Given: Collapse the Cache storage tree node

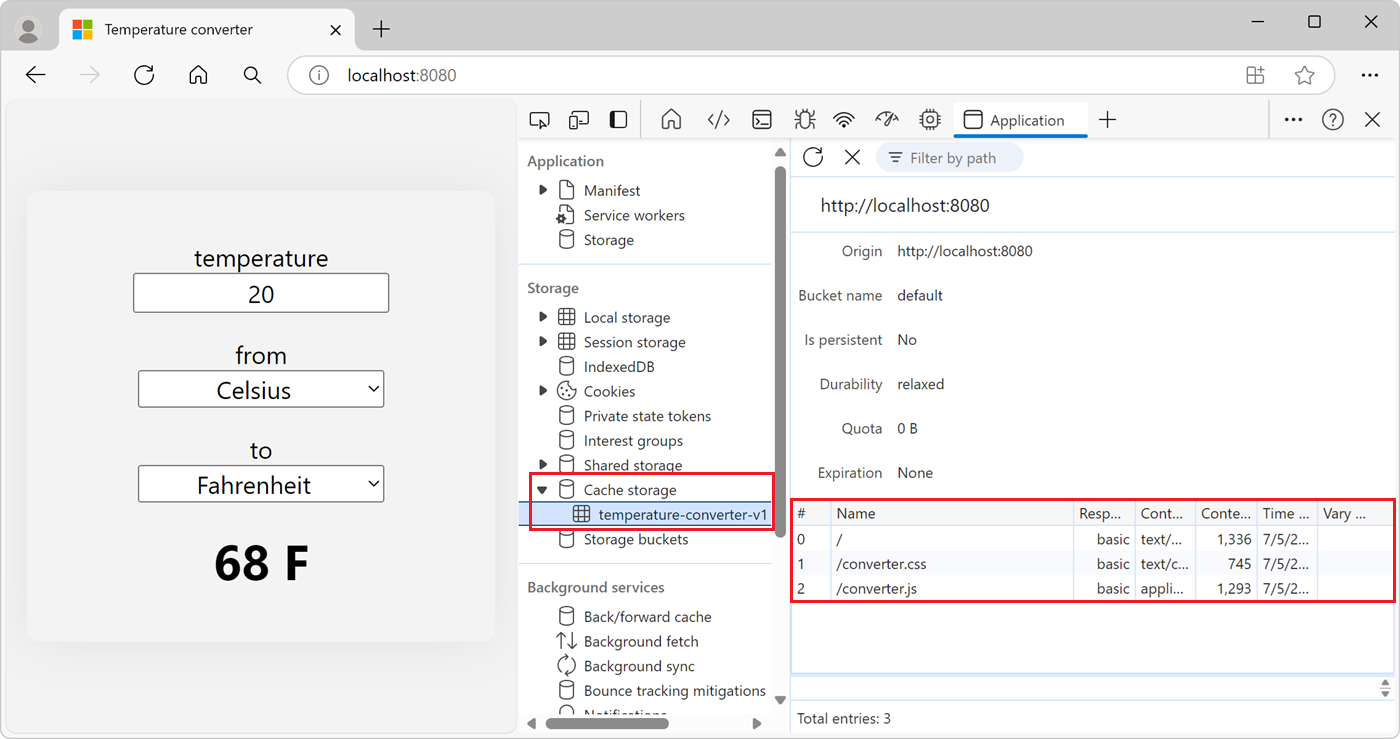Looking at the screenshot, I should (x=543, y=490).
